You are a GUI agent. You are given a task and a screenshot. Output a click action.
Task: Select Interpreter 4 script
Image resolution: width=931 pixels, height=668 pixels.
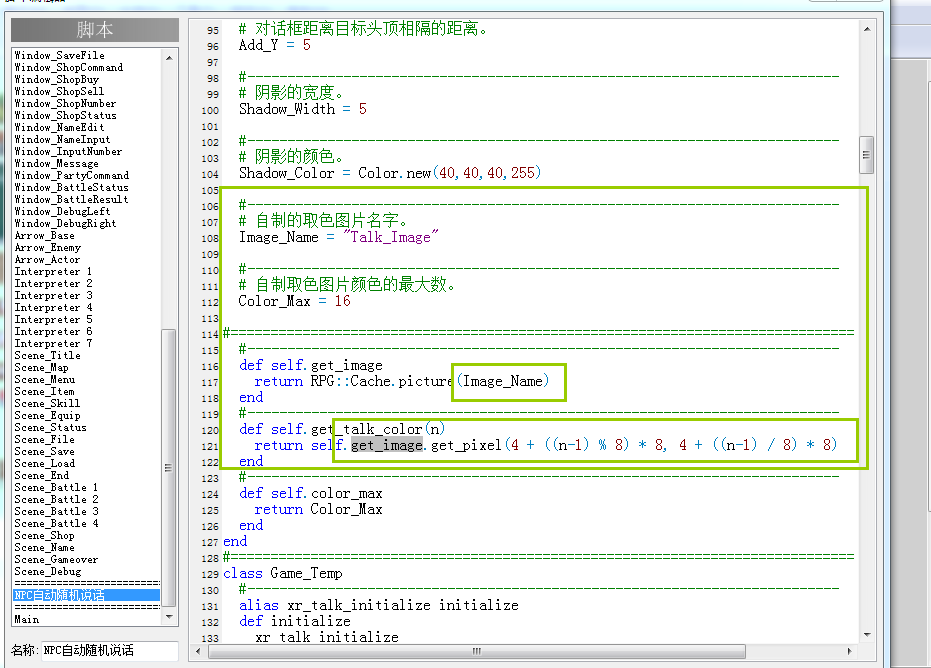point(53,307)
